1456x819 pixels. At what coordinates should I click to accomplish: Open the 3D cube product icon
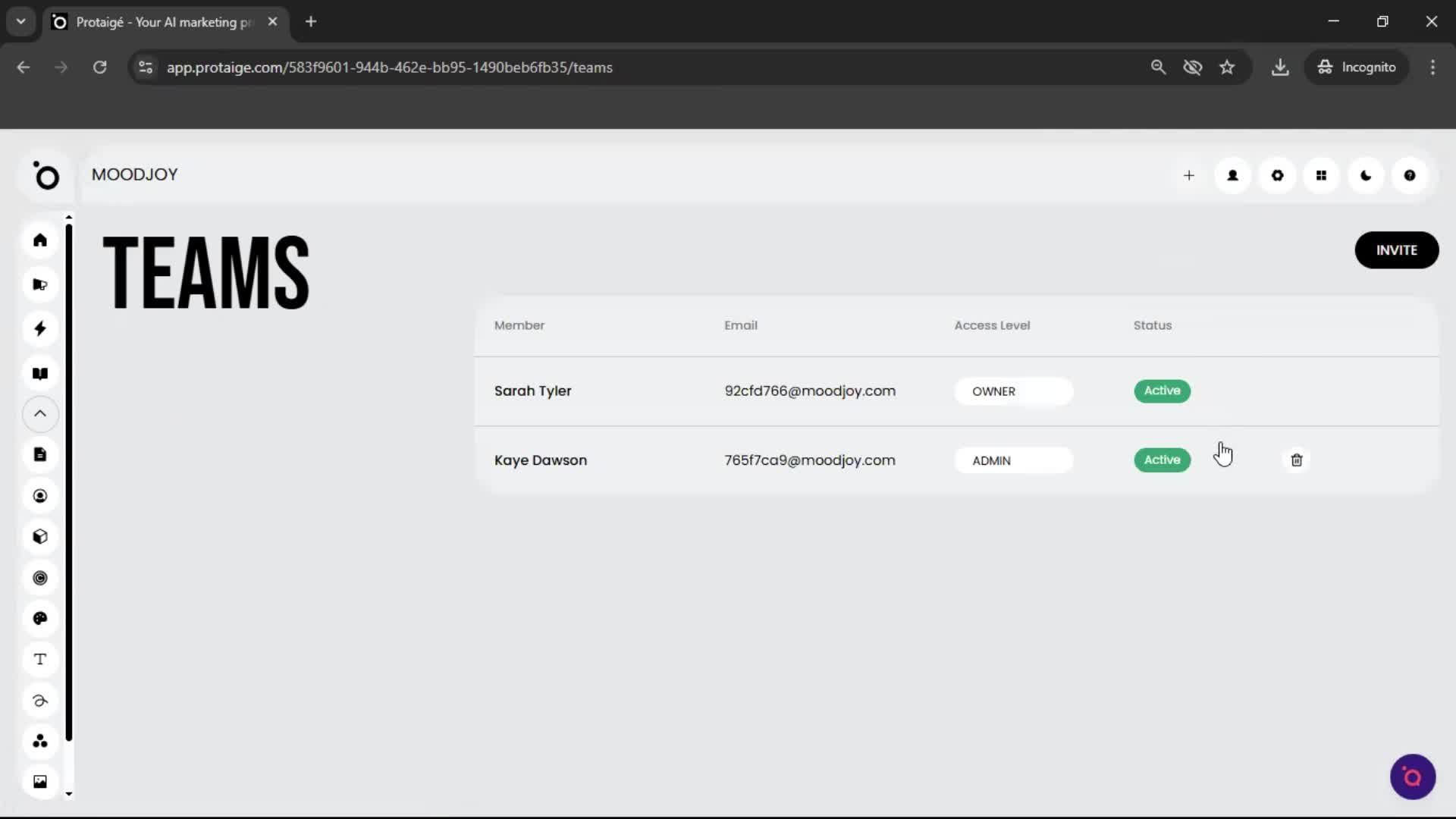(x=40, y=537)
